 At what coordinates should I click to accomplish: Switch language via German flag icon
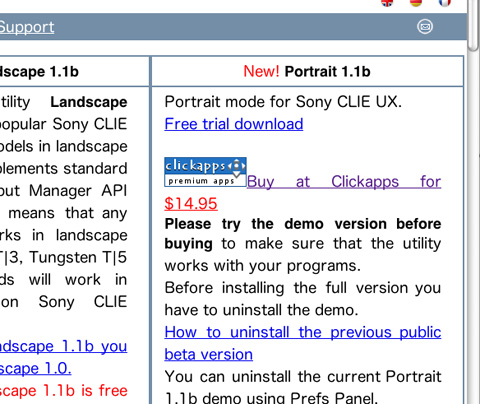416,3
